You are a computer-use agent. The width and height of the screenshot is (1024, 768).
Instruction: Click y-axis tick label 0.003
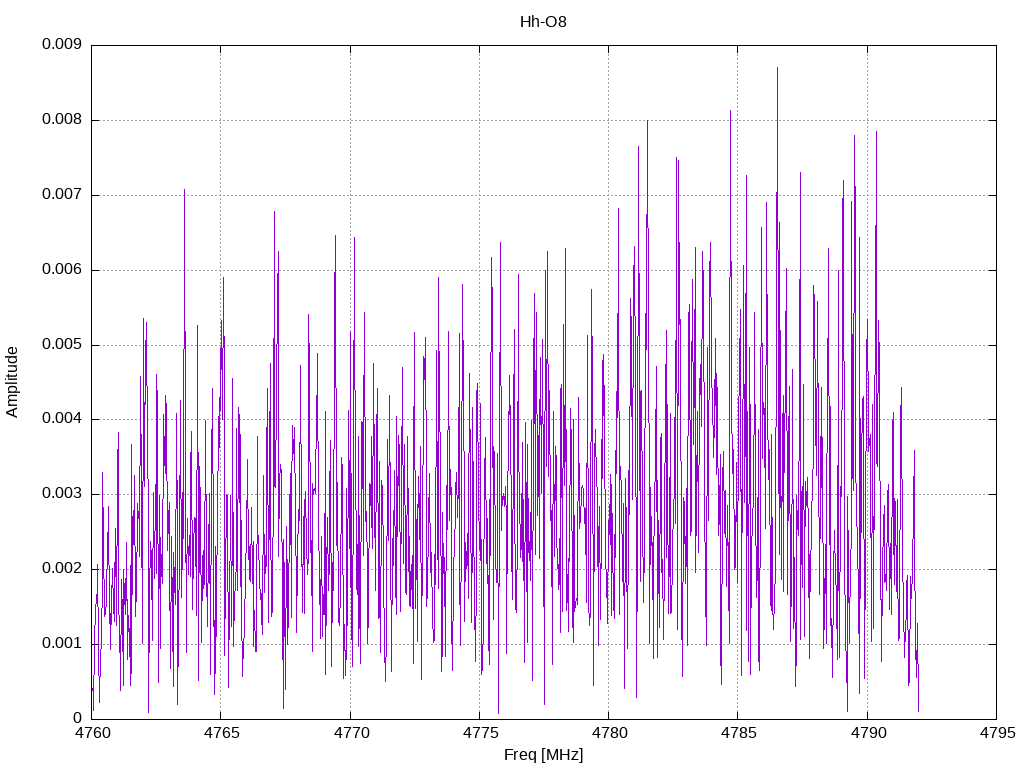[x=62, y=494]
